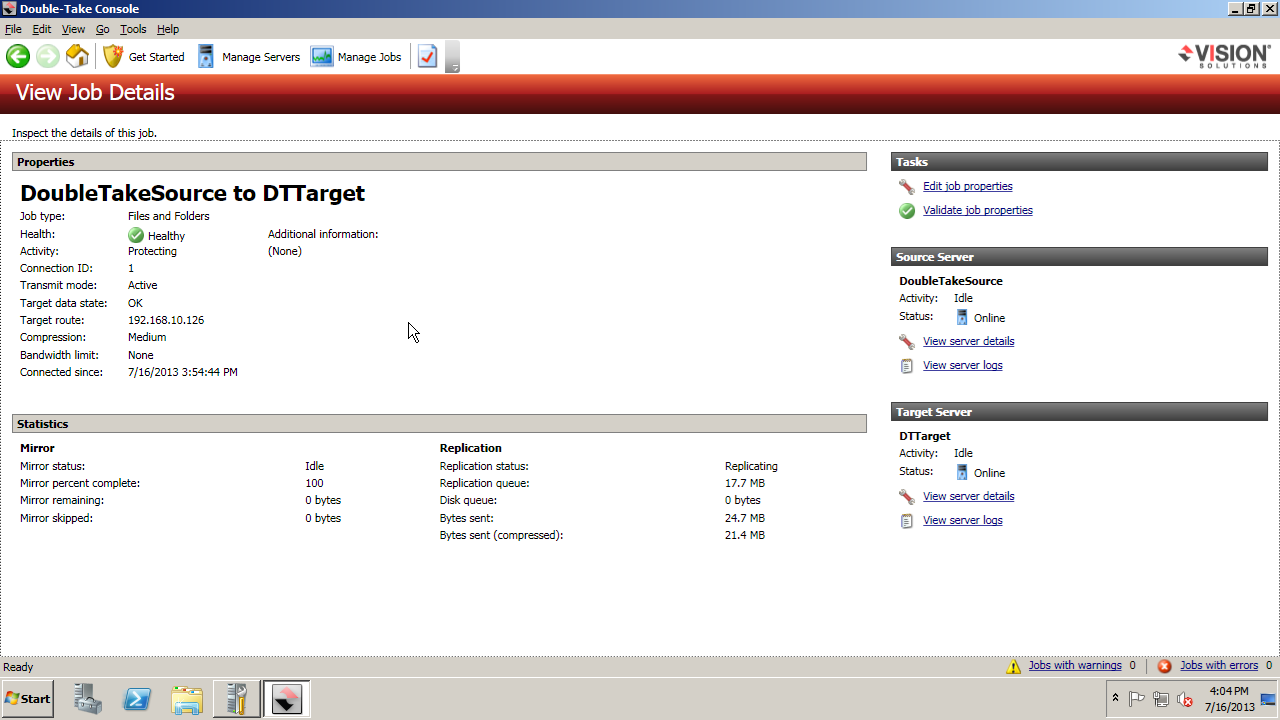1280x720 pixels.
Task: View server details for DoubleTakeSource
Action: [x=968, y=341]
